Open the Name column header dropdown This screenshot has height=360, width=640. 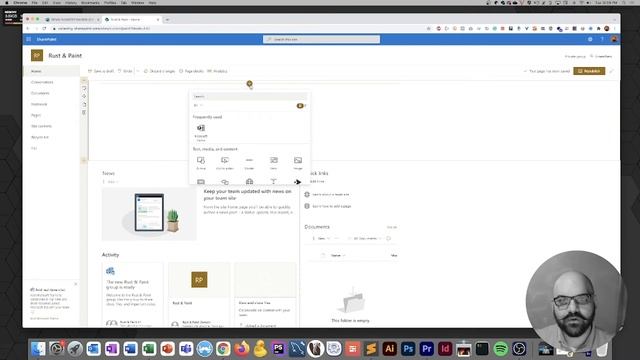(x=338, y=256)
